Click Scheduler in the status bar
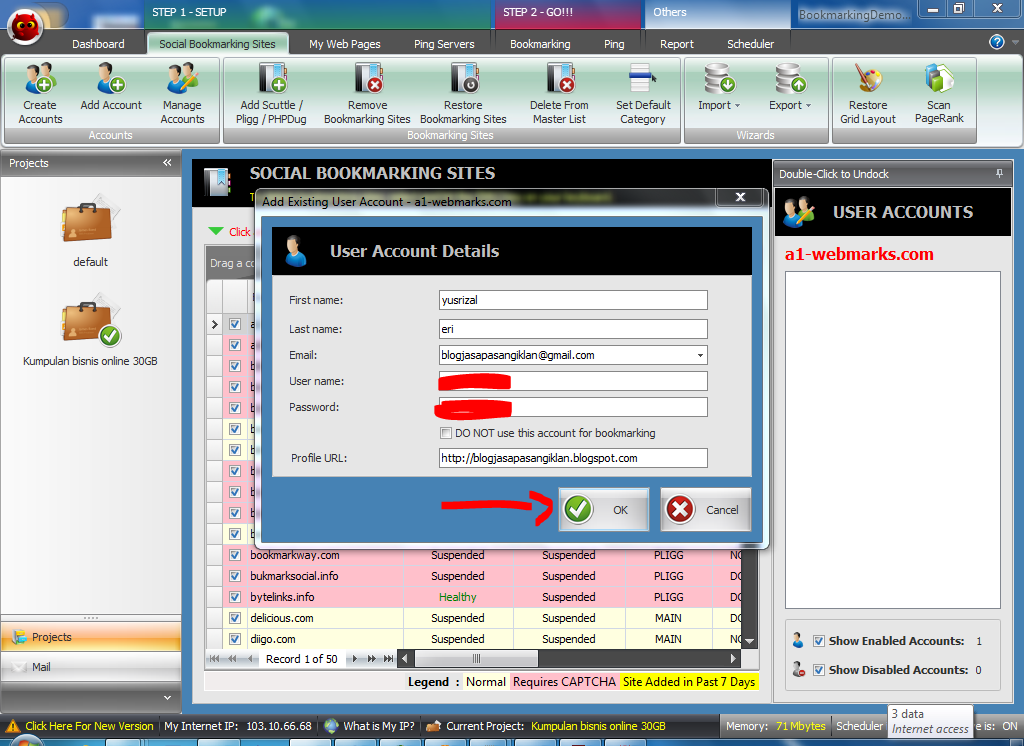Screen dimensions: 1024x746 [859, 726]
